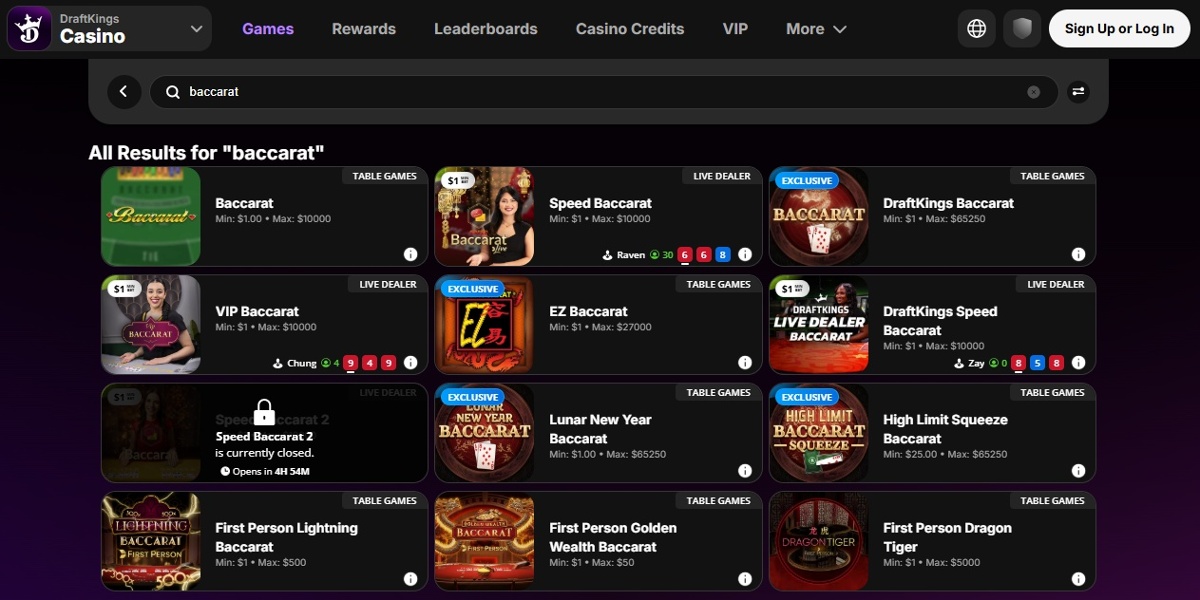Click the EXCLUSIVE badge on EZ Baccarat

pos(472,289)
